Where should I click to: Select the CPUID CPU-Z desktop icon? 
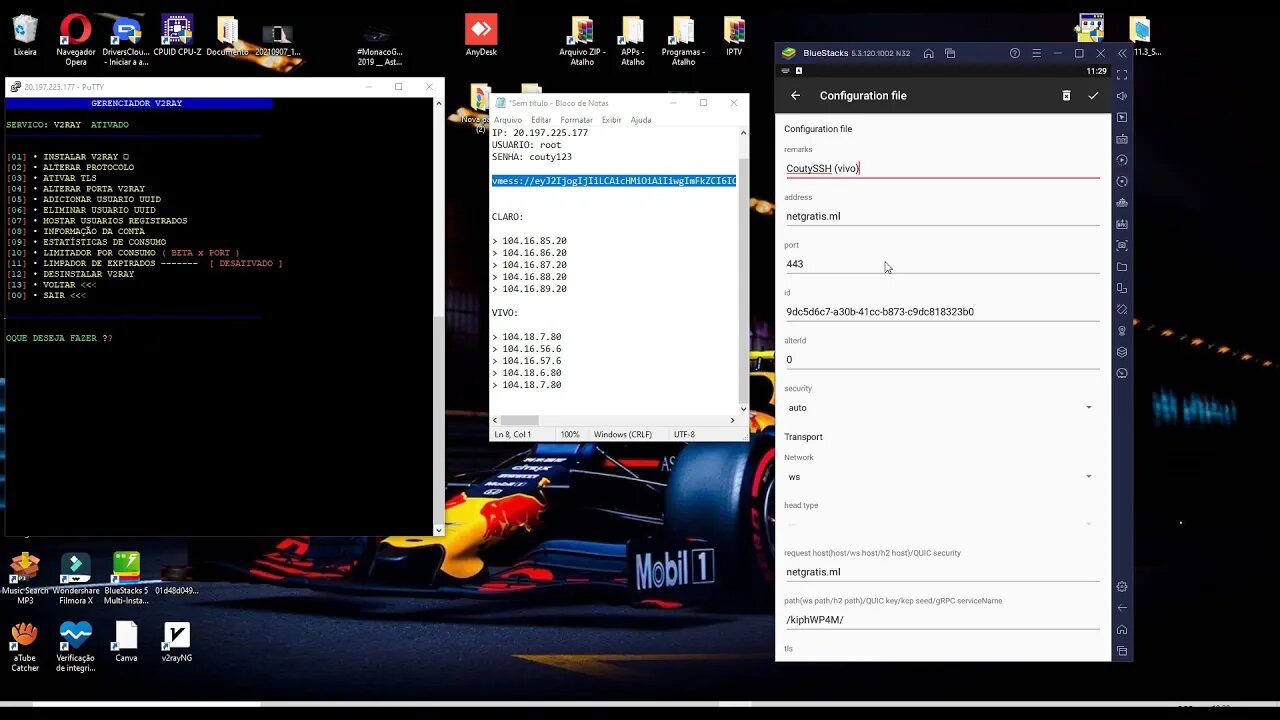(177, 36)
